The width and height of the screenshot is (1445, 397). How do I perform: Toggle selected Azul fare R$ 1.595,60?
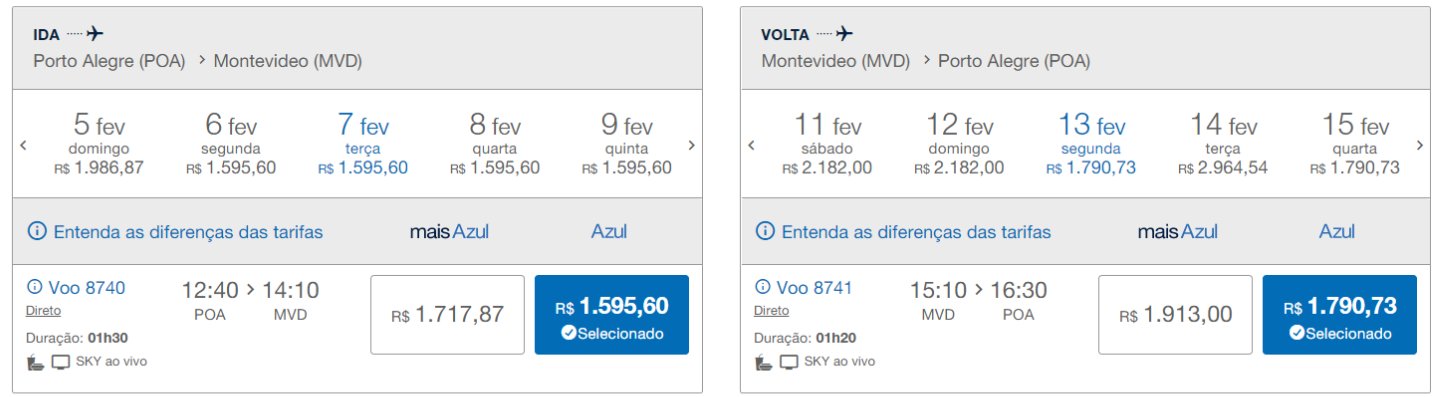tap(612, 315)
